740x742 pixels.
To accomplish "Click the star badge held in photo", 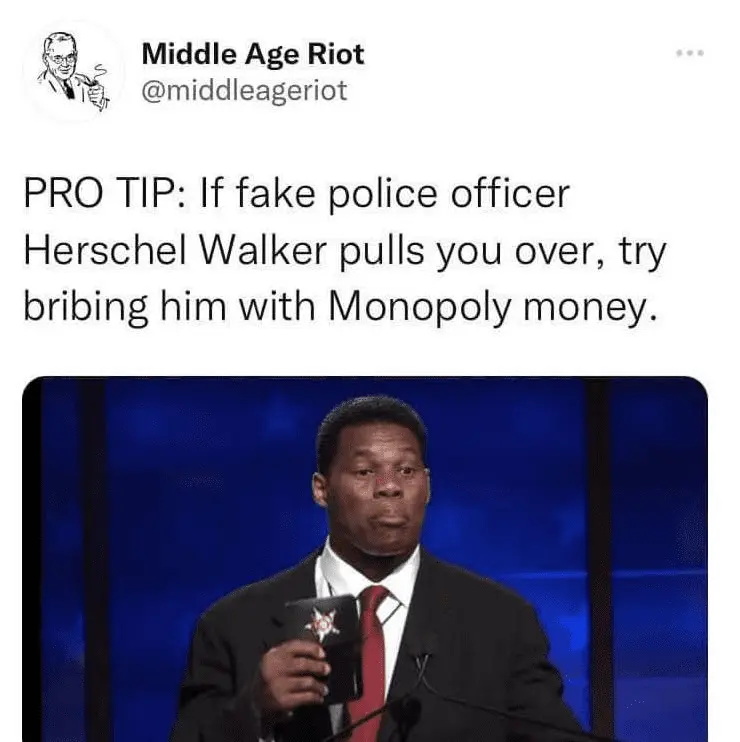I will [x=325, y=622].
